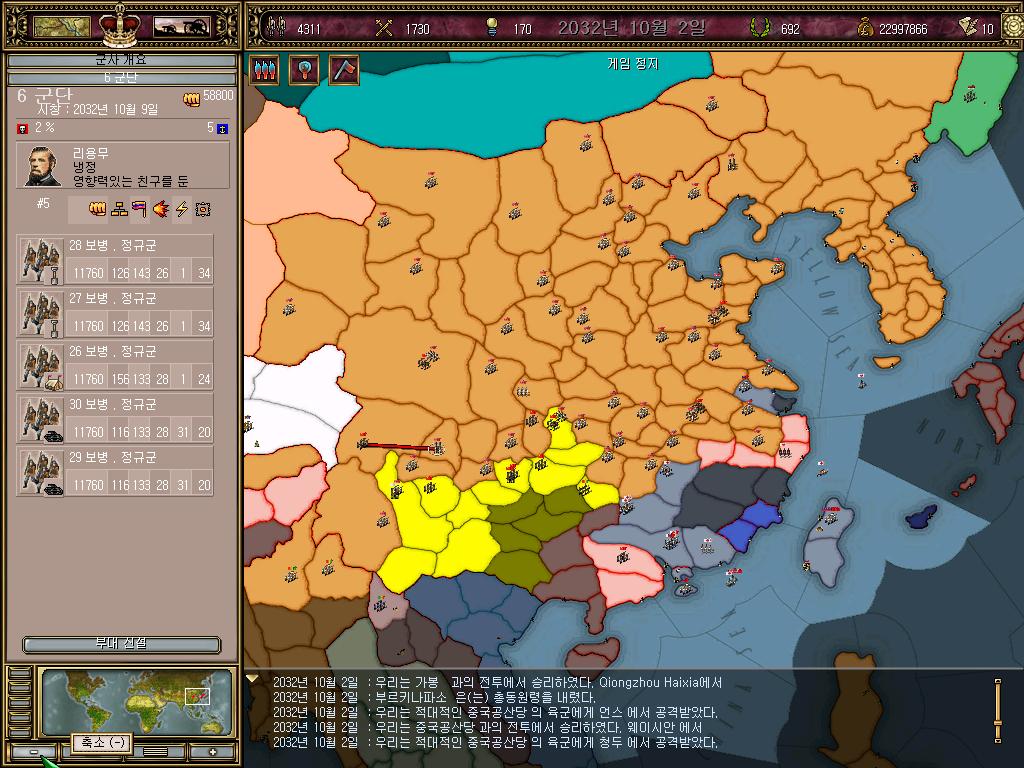The image size is (1024, 768).
Task: Click the fist attribute icon under leader
Action: [x=97, y=209]
